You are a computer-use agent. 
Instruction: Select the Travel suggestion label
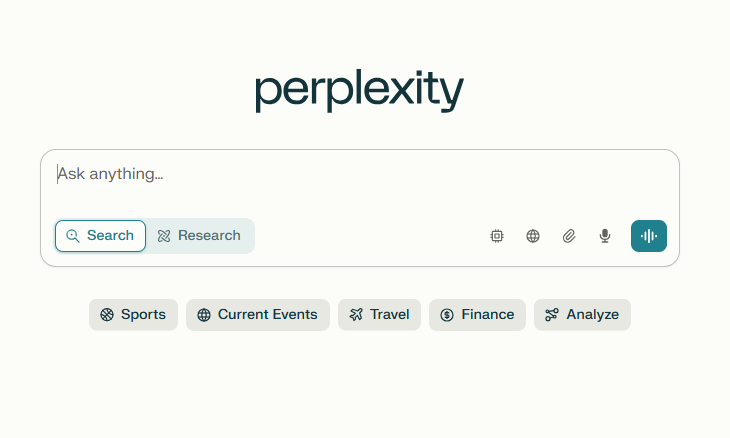click(x=390, y=315)
